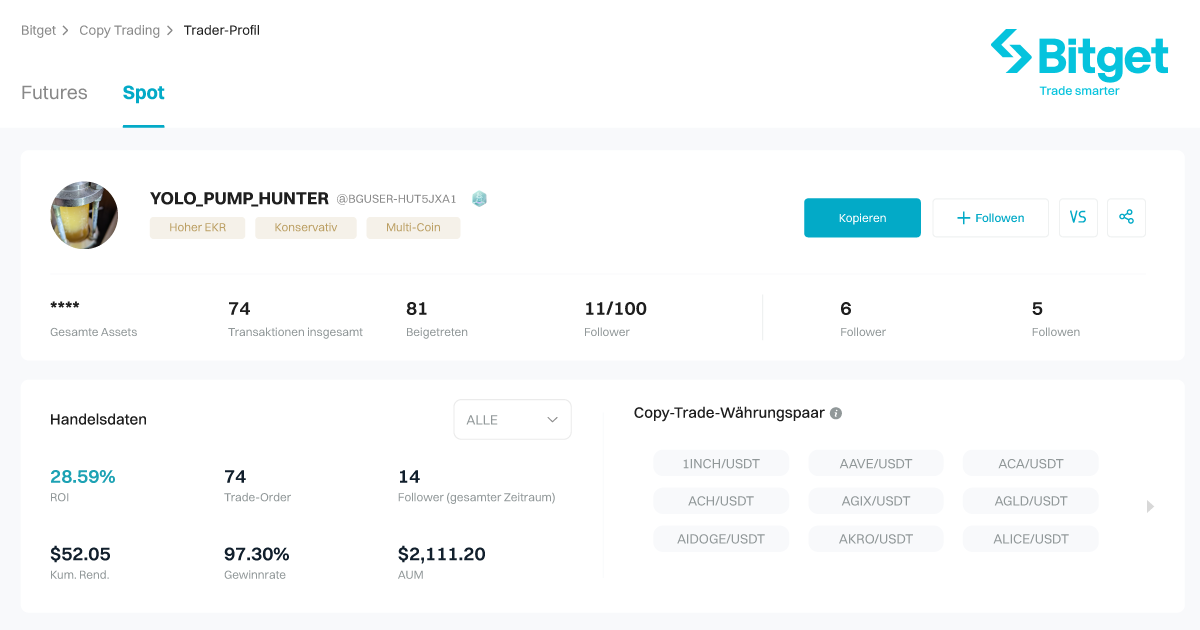
Task: Select the Multi-Coin tag
Action: point(413,228)
